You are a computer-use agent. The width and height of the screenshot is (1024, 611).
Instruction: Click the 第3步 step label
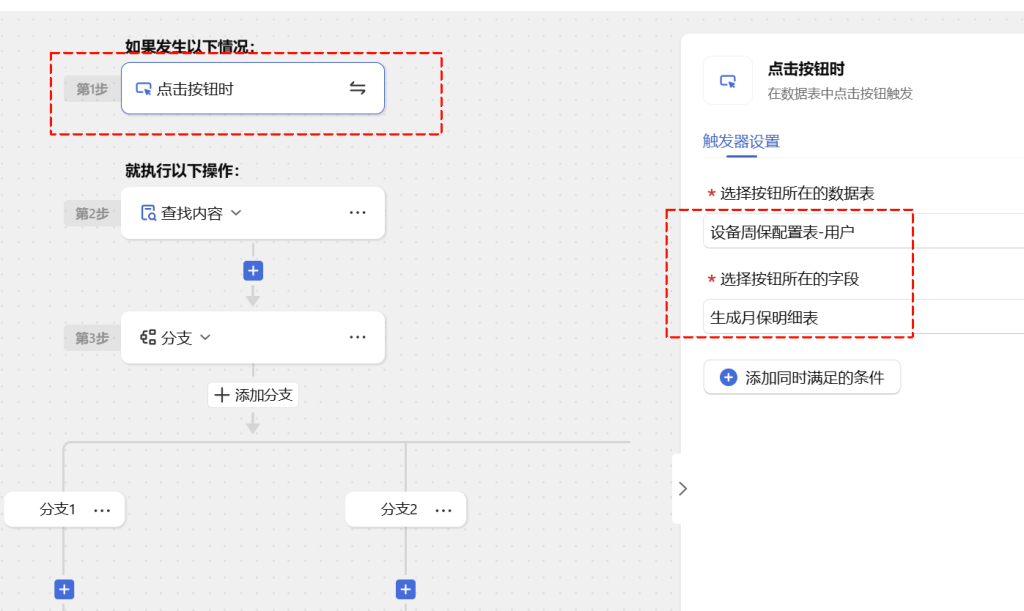click(92, 338)
